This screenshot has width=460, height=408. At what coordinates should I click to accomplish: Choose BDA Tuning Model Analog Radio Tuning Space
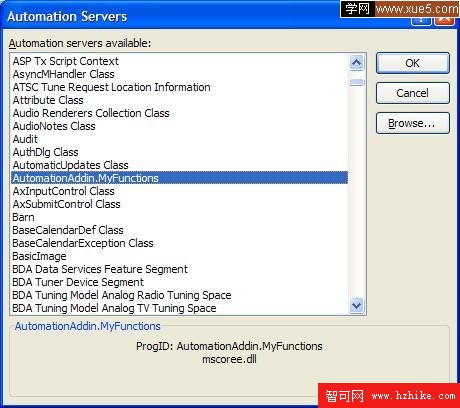[x=122, y=295]
